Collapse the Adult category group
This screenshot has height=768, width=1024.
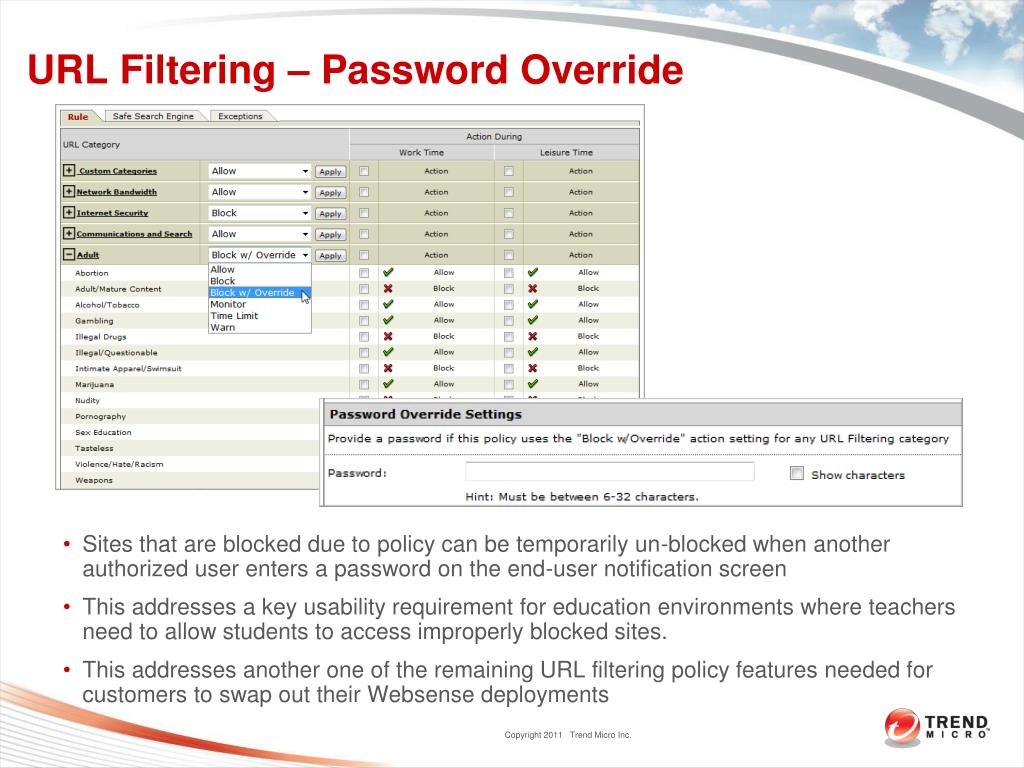point(69,255)
